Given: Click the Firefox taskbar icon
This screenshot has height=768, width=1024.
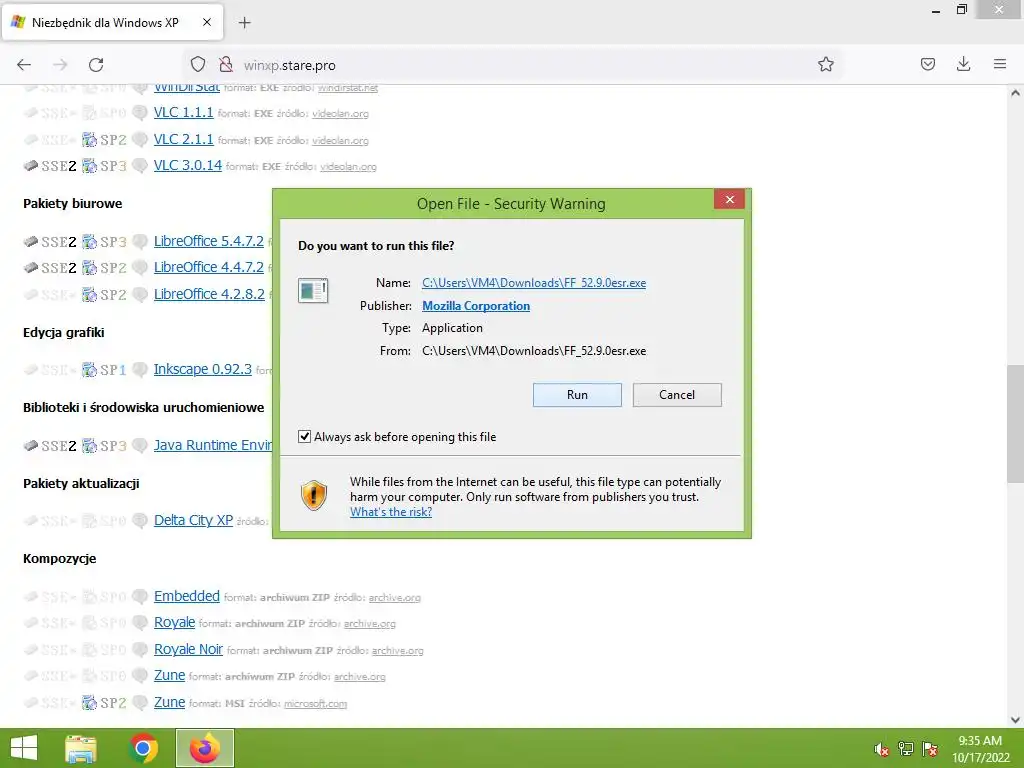Looking at the screenshot, I should (x=205, y=748).
